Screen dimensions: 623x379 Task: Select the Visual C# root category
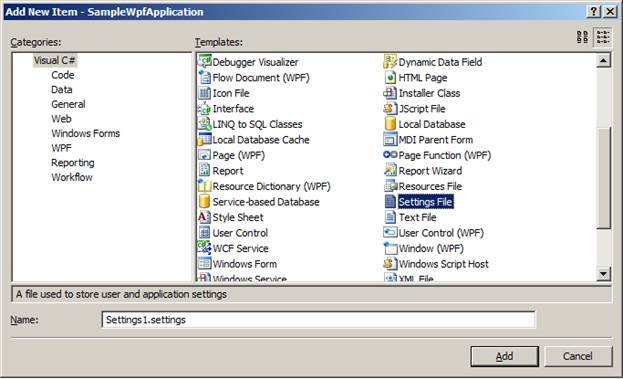[54, 60]
